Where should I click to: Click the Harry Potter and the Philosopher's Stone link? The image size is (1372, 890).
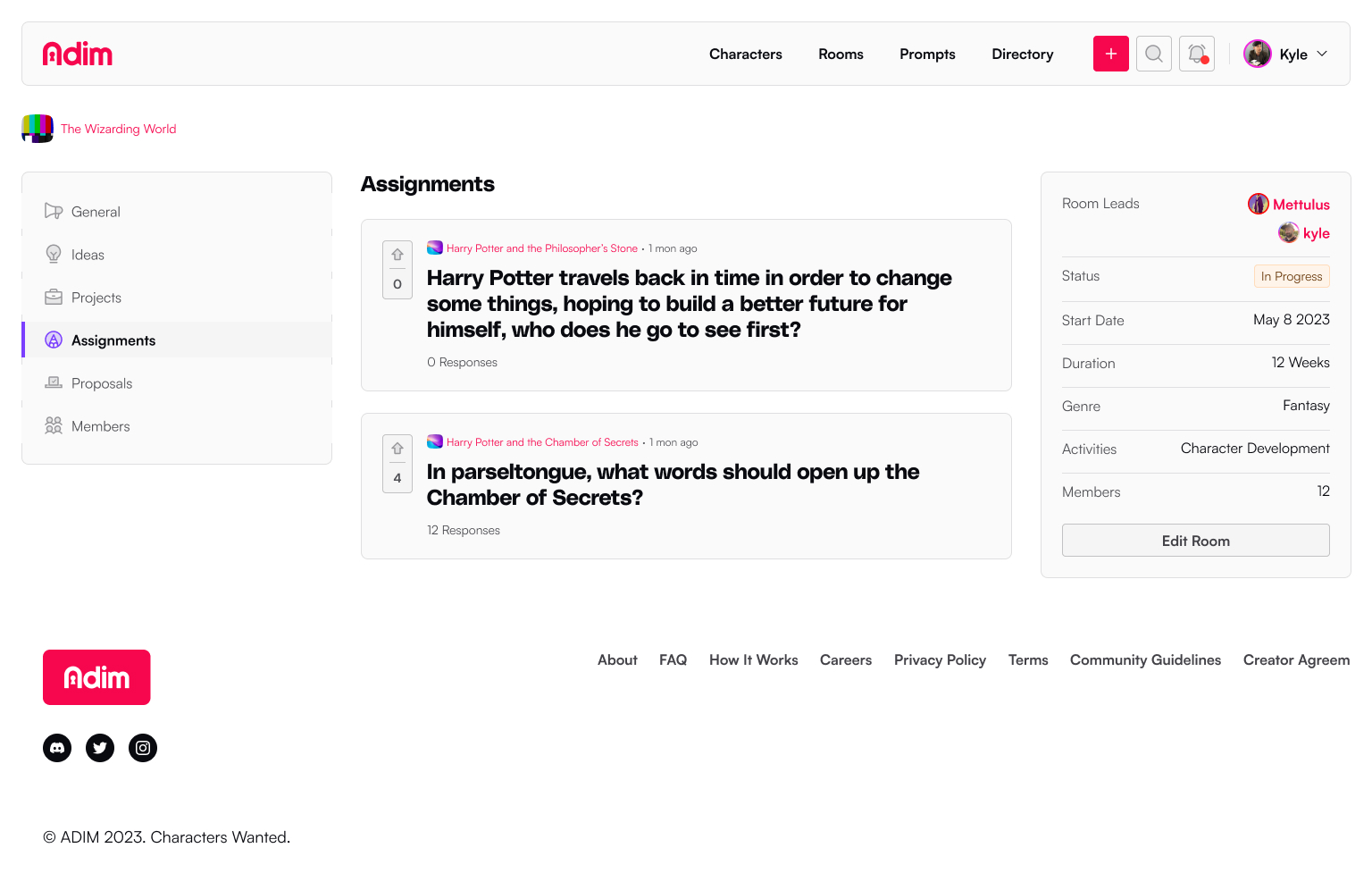(x=541, y=248)
